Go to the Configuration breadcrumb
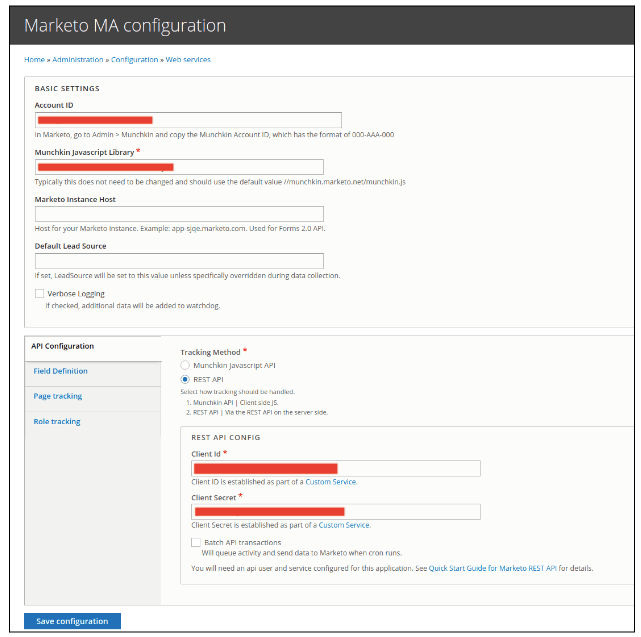Viewport: 641px width, 637px height. 134,60
